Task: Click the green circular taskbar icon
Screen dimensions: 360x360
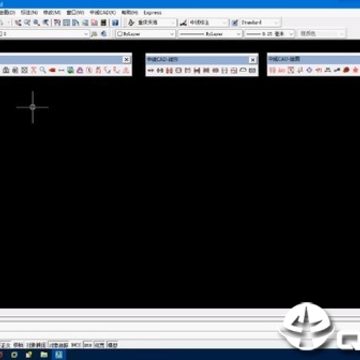Action: [x=15, y=354]
